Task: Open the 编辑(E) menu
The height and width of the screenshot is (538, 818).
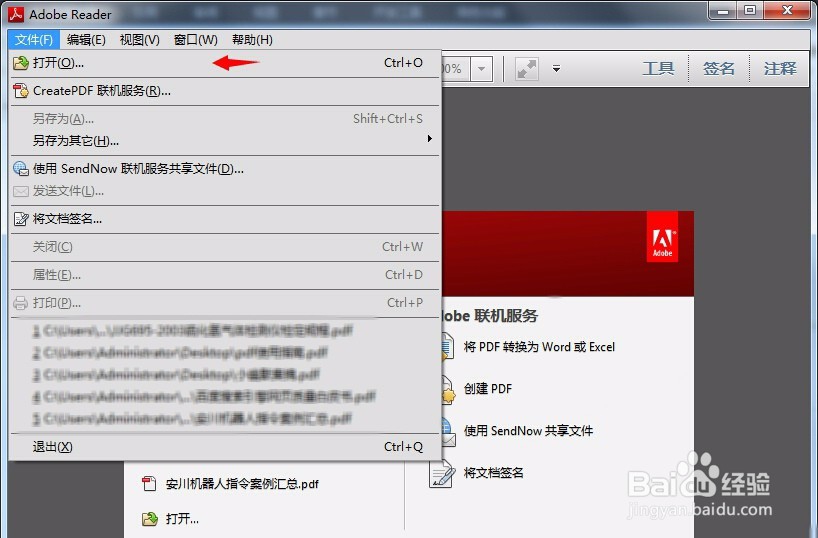Action: 86,40
